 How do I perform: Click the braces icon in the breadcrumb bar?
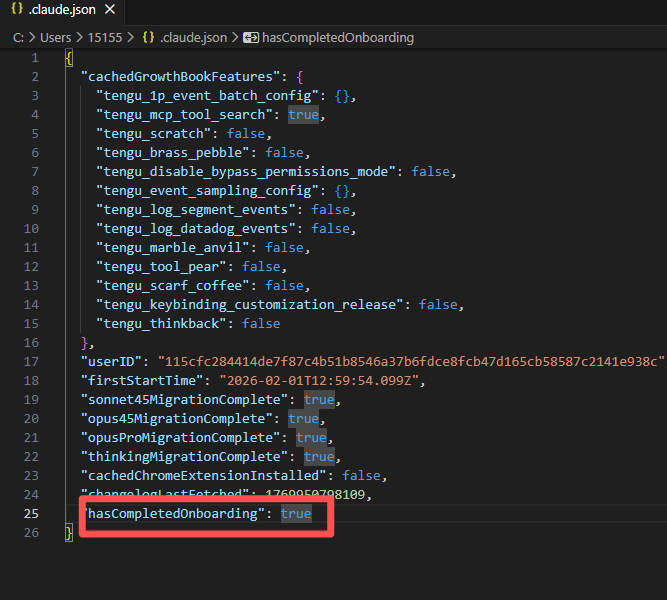pyautogui.click(x=148, y=38)
